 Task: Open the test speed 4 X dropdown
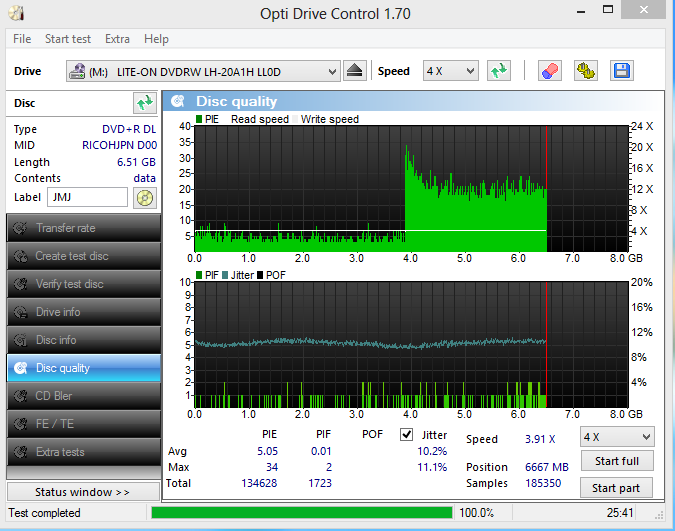click(x=617, y=437)
